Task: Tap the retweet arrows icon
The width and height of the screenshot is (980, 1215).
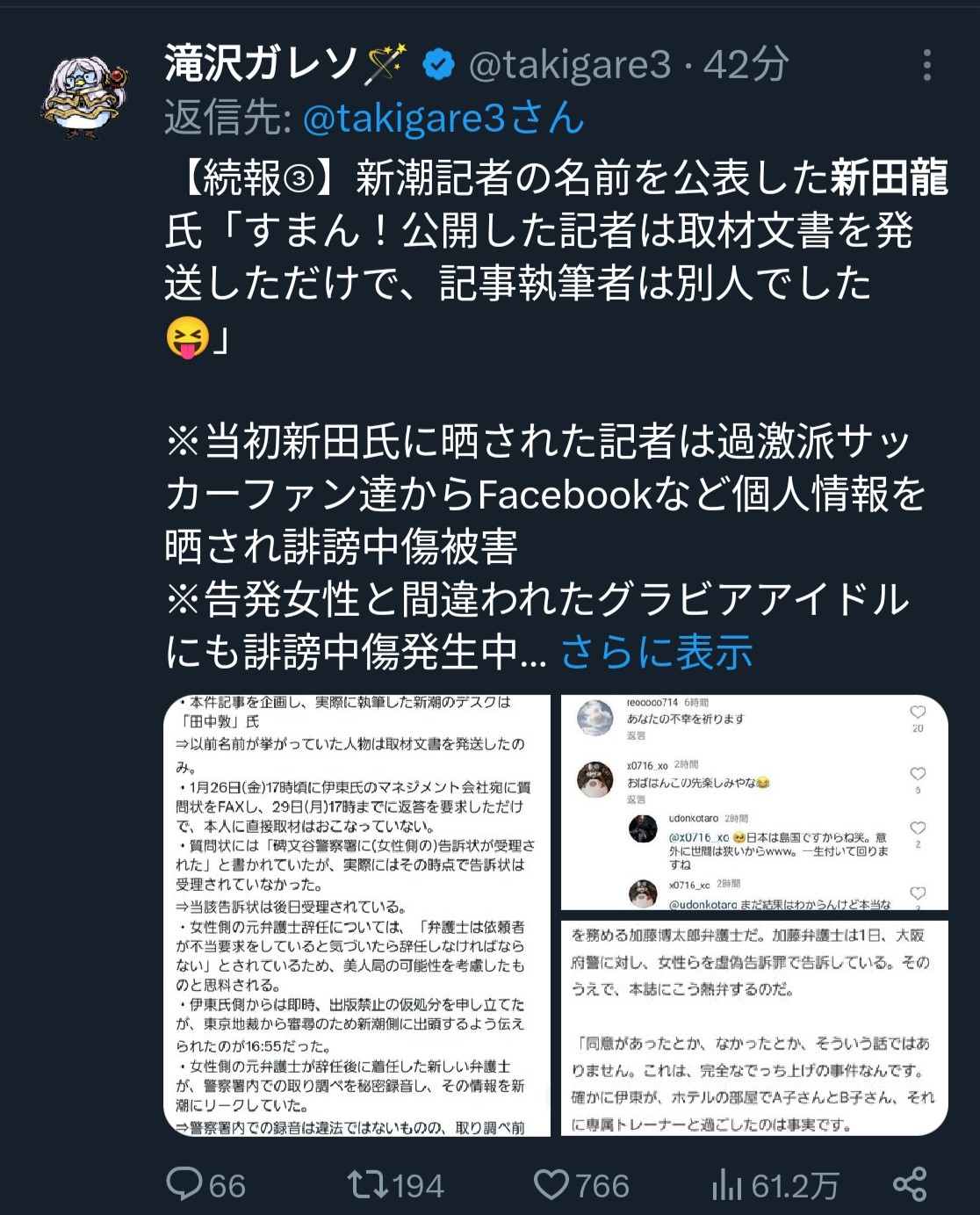Action: [x=368, y=1184]
